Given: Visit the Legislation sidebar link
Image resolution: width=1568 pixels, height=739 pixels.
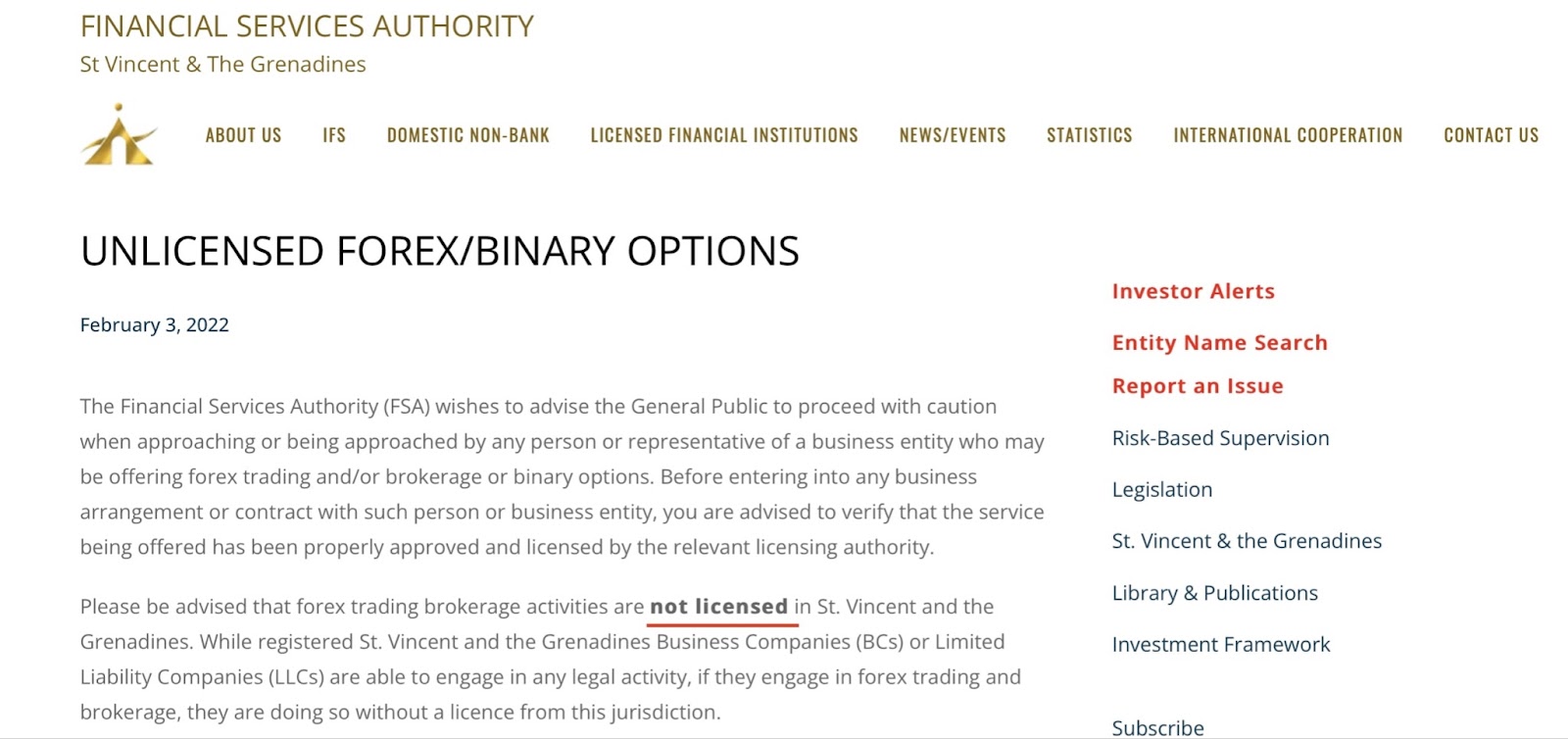Looking at the screenshot, I should 1162,490.
